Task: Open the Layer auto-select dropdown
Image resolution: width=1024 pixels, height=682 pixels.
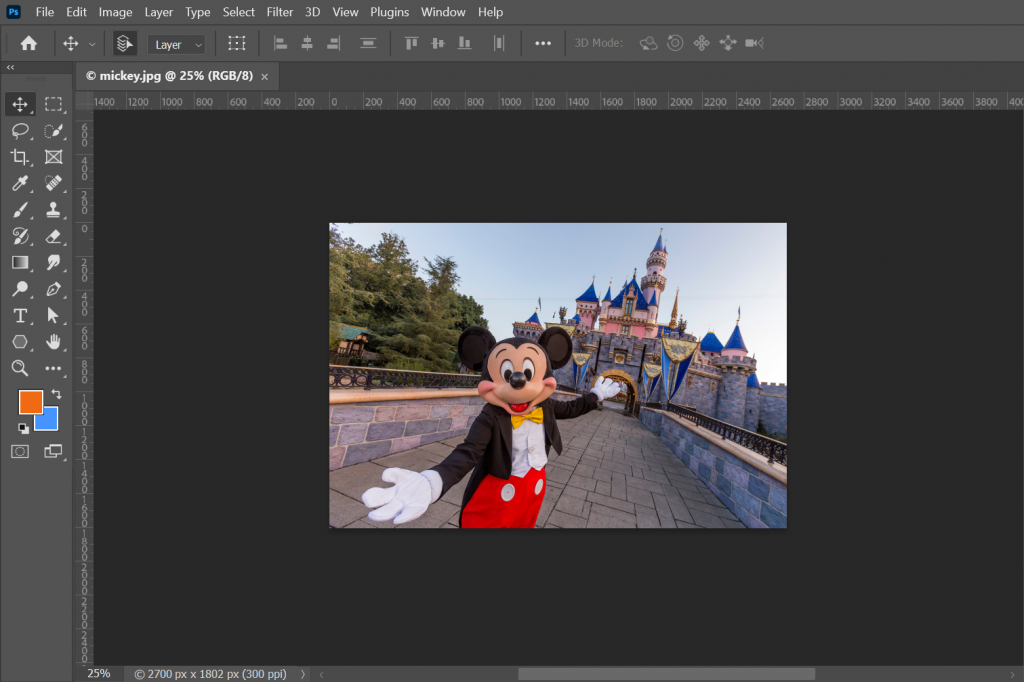Action: pyautogui.click(x=177, y=45)
